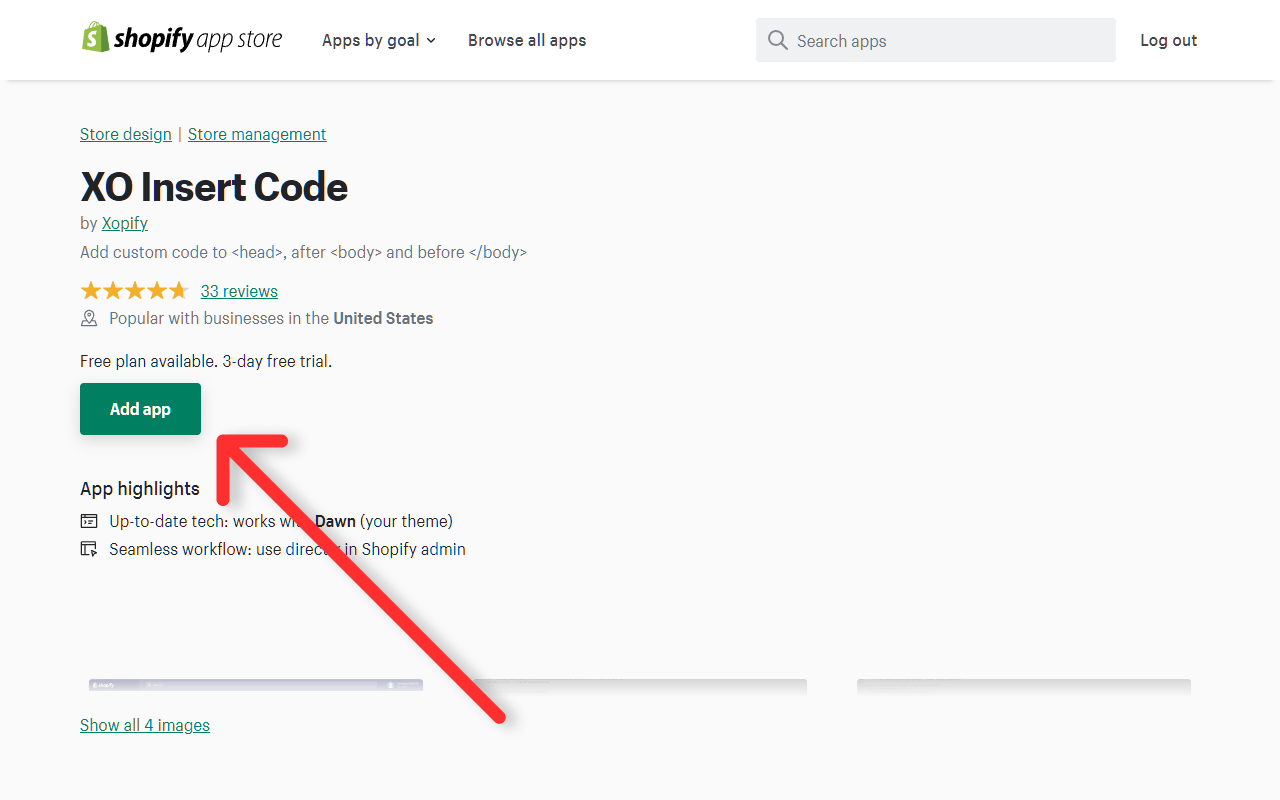Click the 'Add custom code to <head>' description text

303,252
